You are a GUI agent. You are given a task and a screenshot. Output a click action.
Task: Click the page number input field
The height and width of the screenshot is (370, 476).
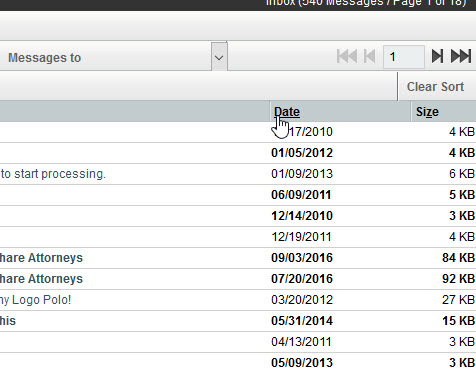[404, 57]
